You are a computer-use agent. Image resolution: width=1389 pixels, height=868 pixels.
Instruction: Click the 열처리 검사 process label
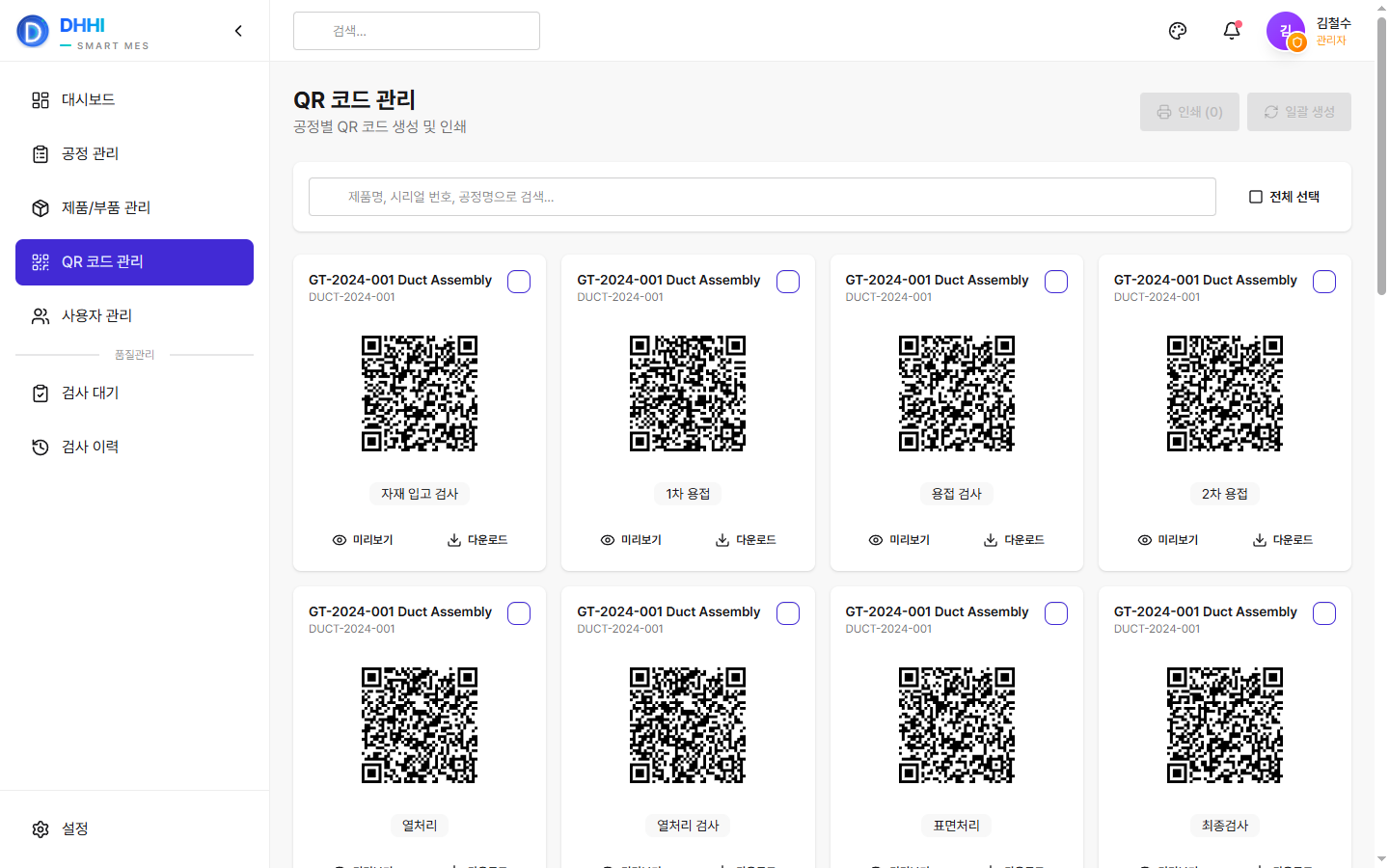click(x=688, y=826)
